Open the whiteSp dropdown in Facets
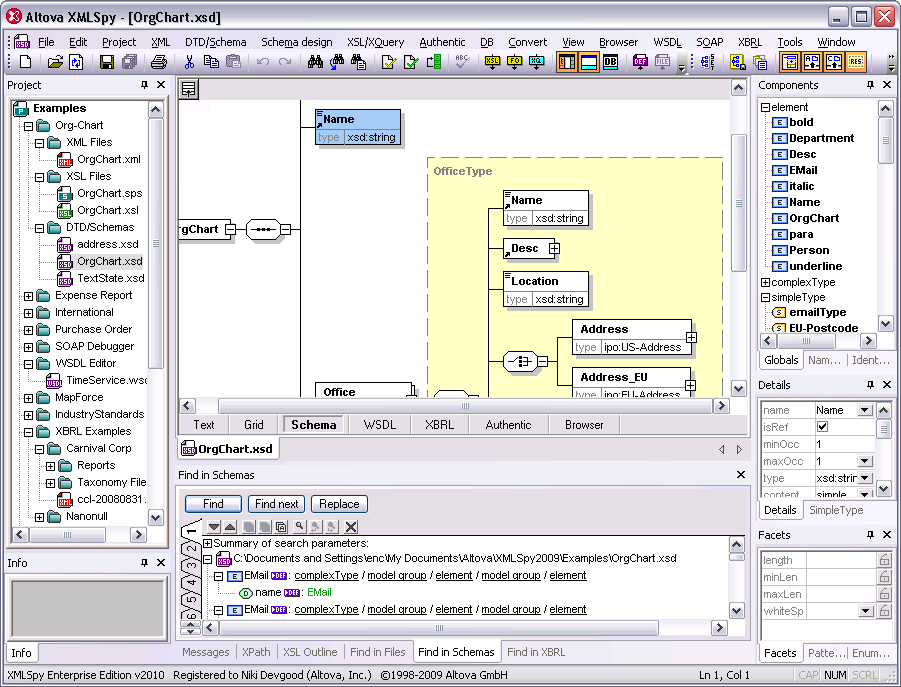This screenshot has height=687, width=901. 864,611
